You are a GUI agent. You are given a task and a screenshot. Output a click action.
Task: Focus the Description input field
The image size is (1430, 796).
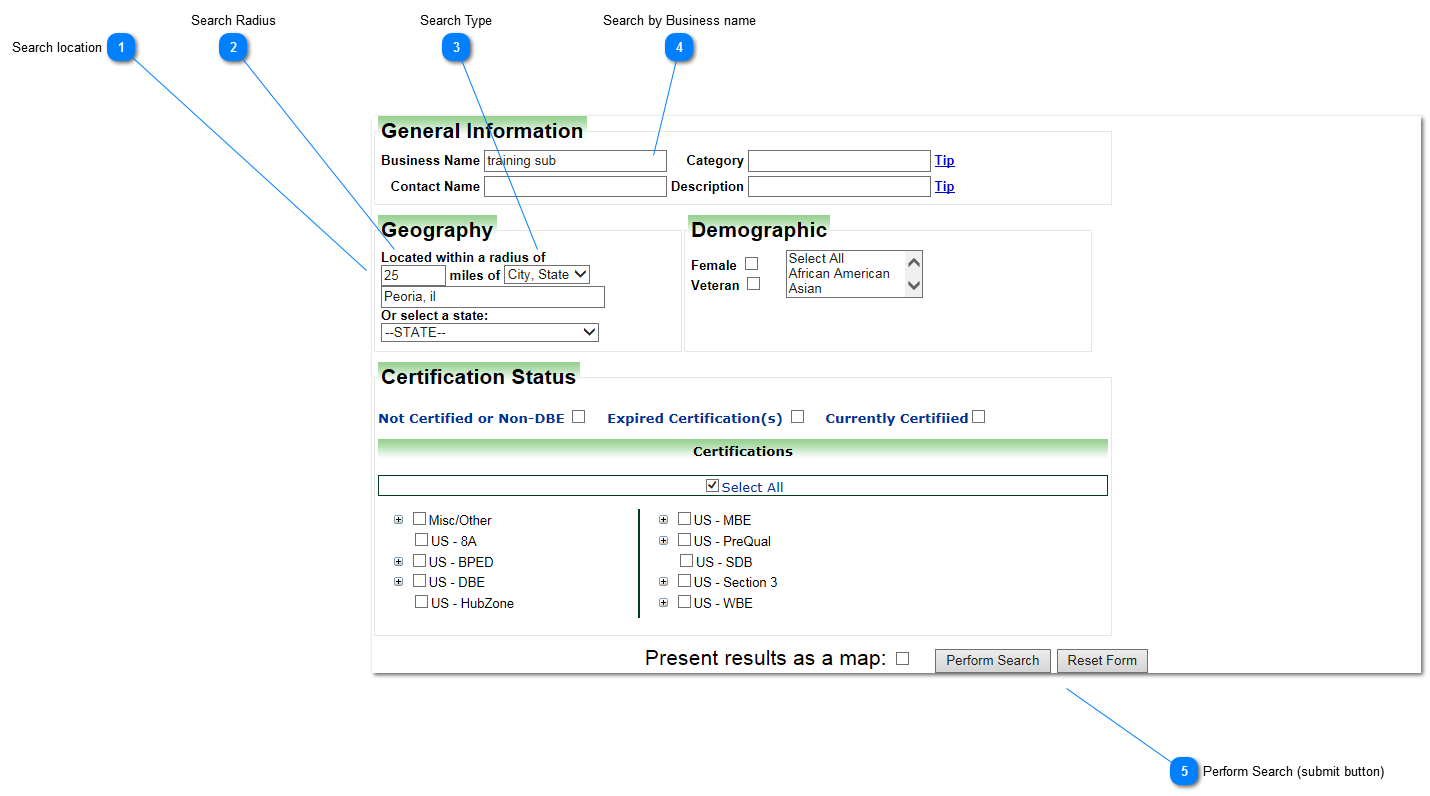(839, 186)
